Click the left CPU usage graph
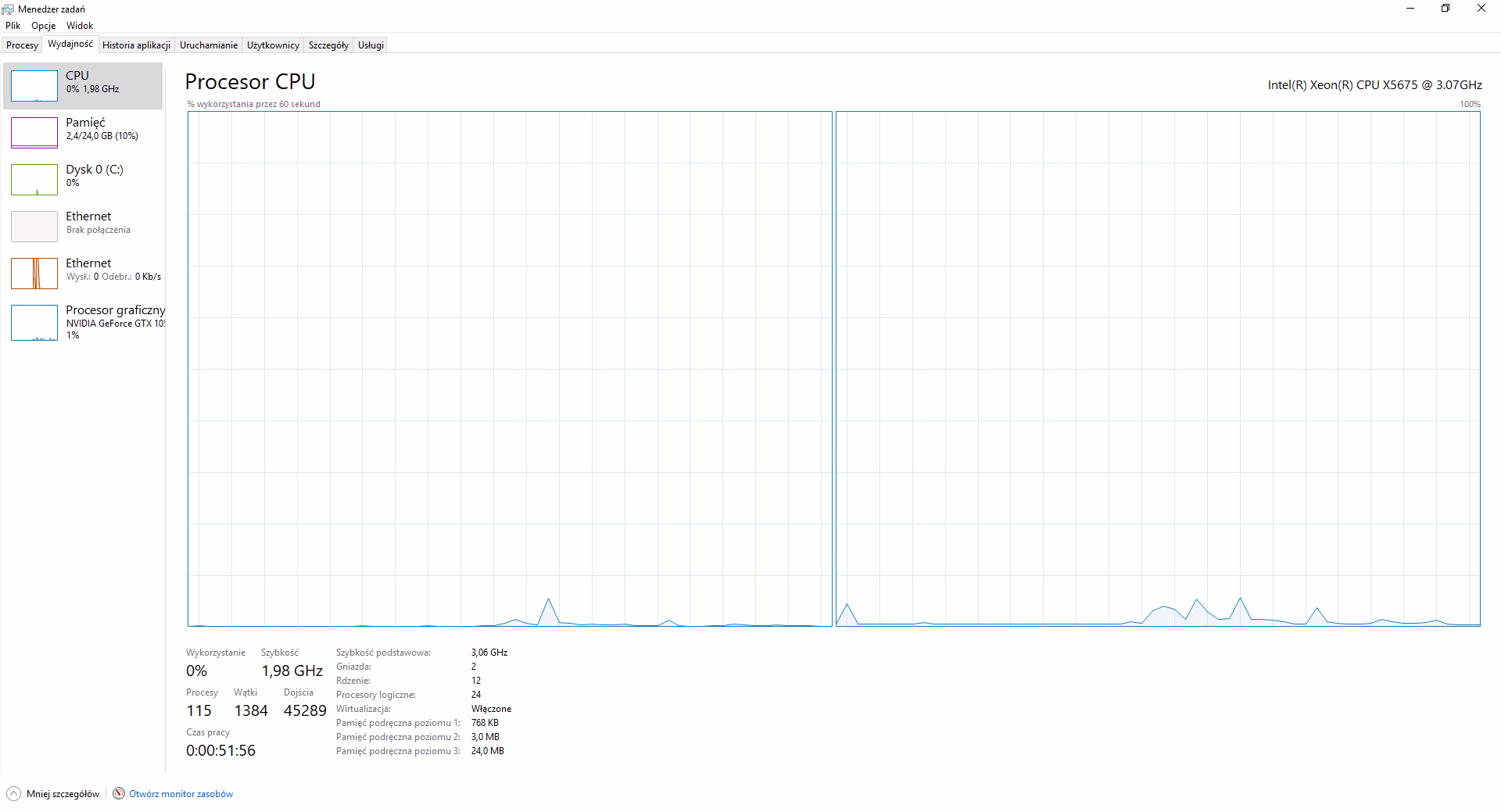1501x812 pixels. click(510, 368)
